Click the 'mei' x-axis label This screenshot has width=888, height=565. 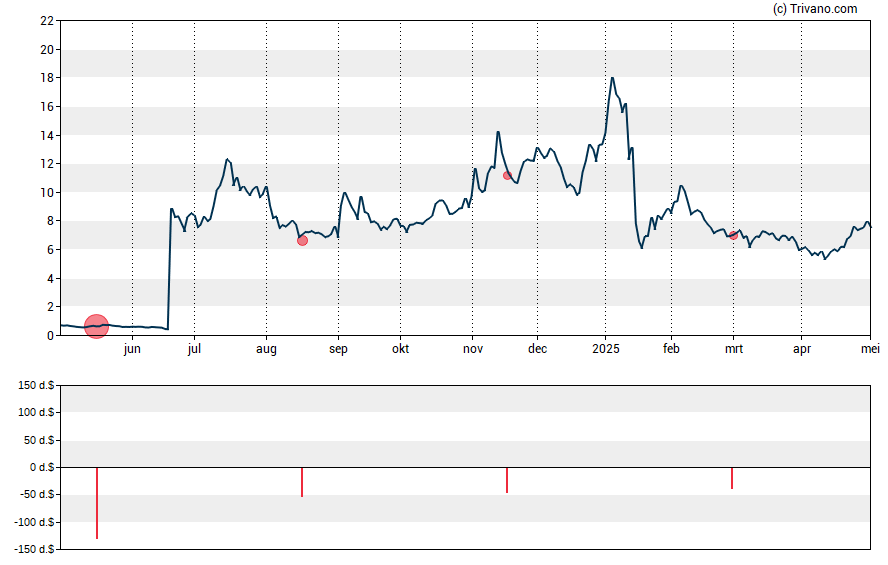pos(870,349)
